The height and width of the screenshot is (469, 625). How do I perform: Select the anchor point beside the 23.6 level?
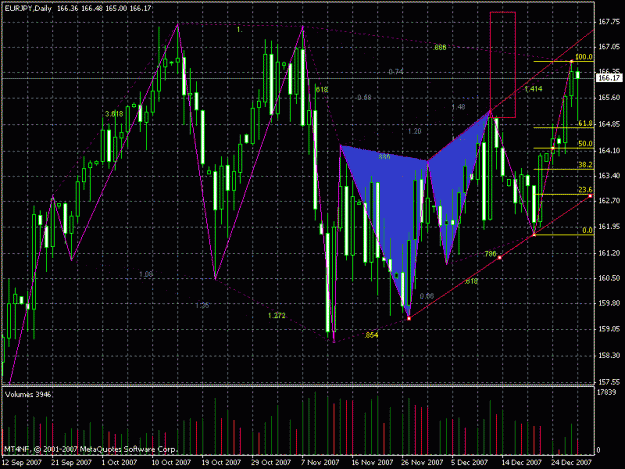tap(590, 196)
